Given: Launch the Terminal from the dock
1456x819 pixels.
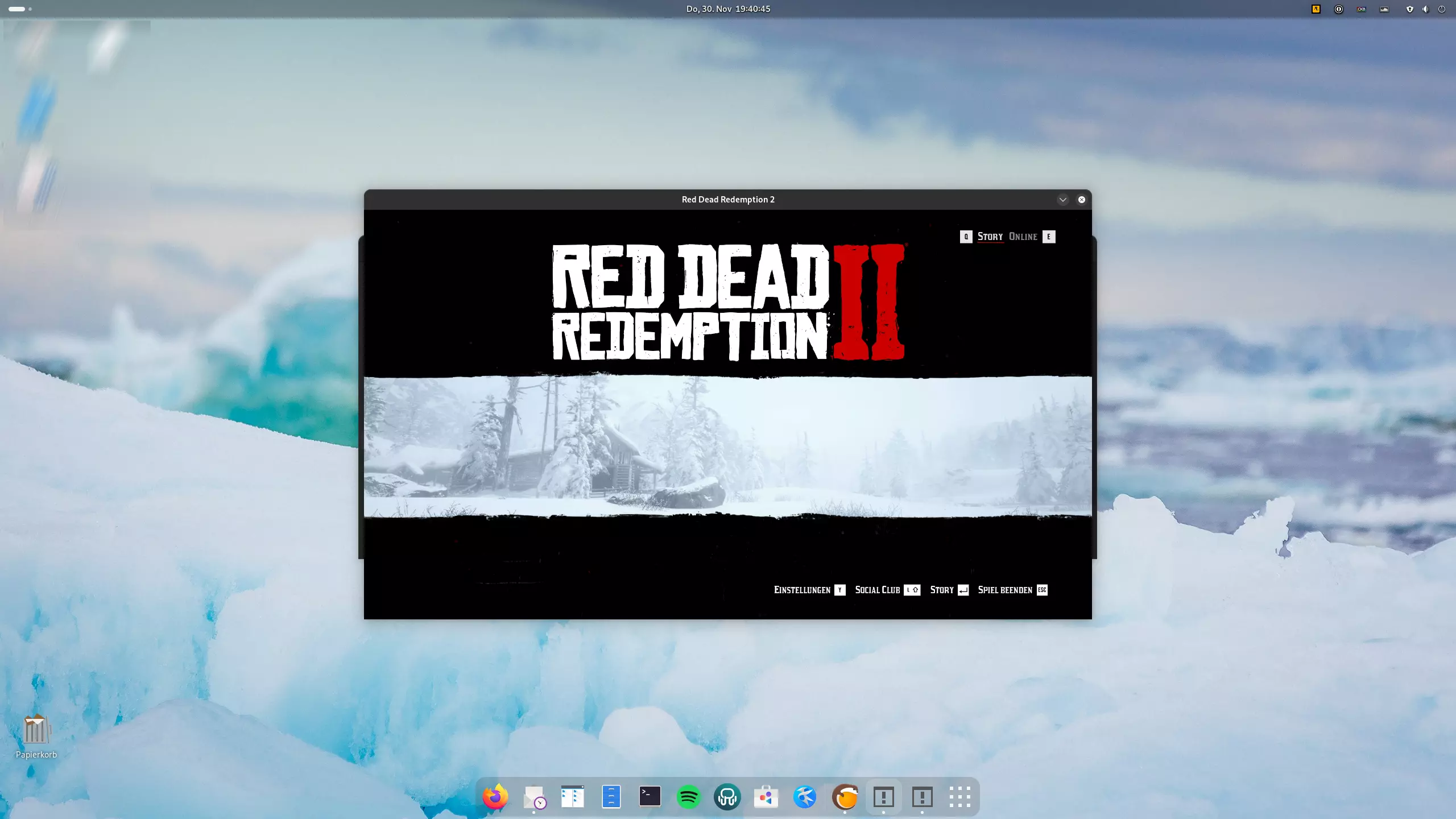Looking at the screenshot, I should tap(650, 796).
